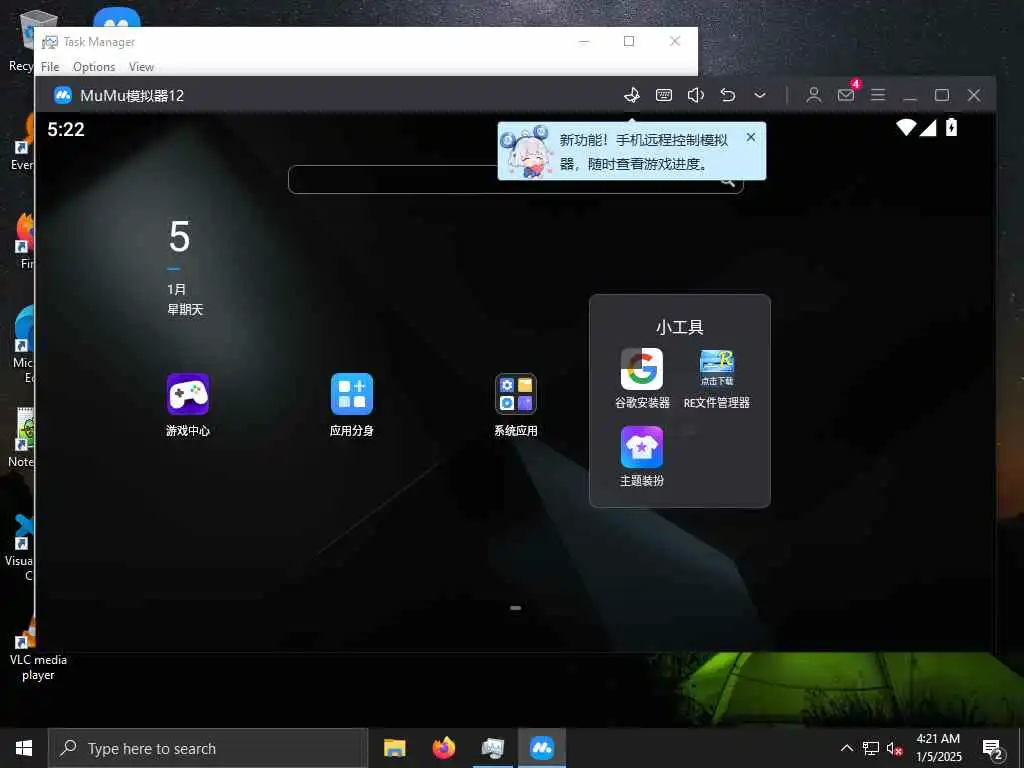Click the 5:22 clock in status bar

(x=66, y=129)
